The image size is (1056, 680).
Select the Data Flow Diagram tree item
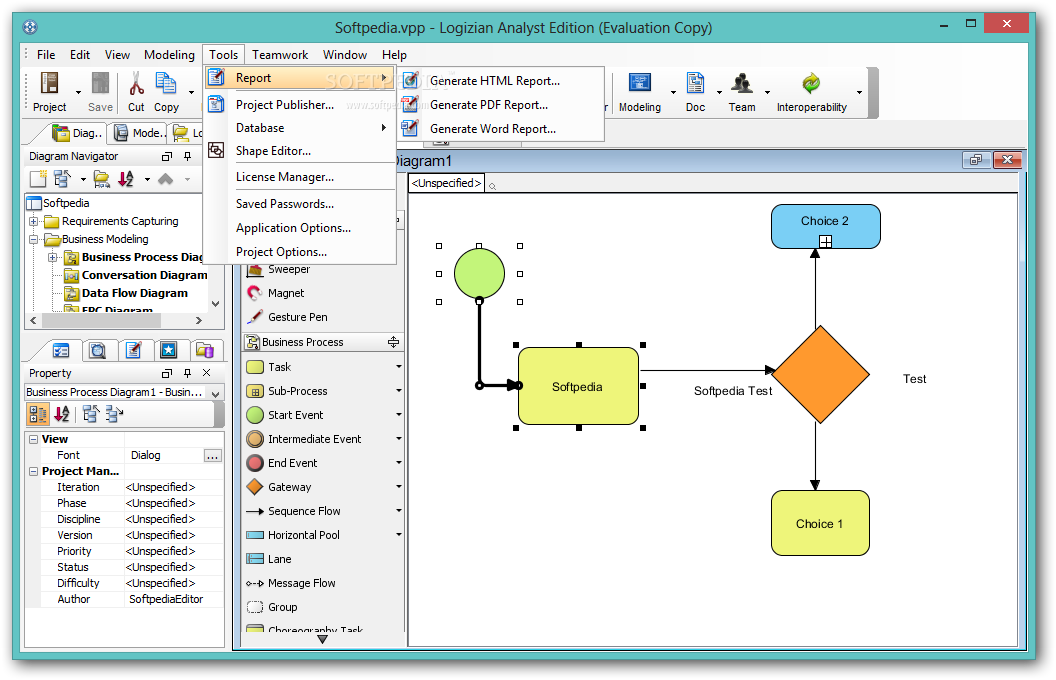point(135,294)
